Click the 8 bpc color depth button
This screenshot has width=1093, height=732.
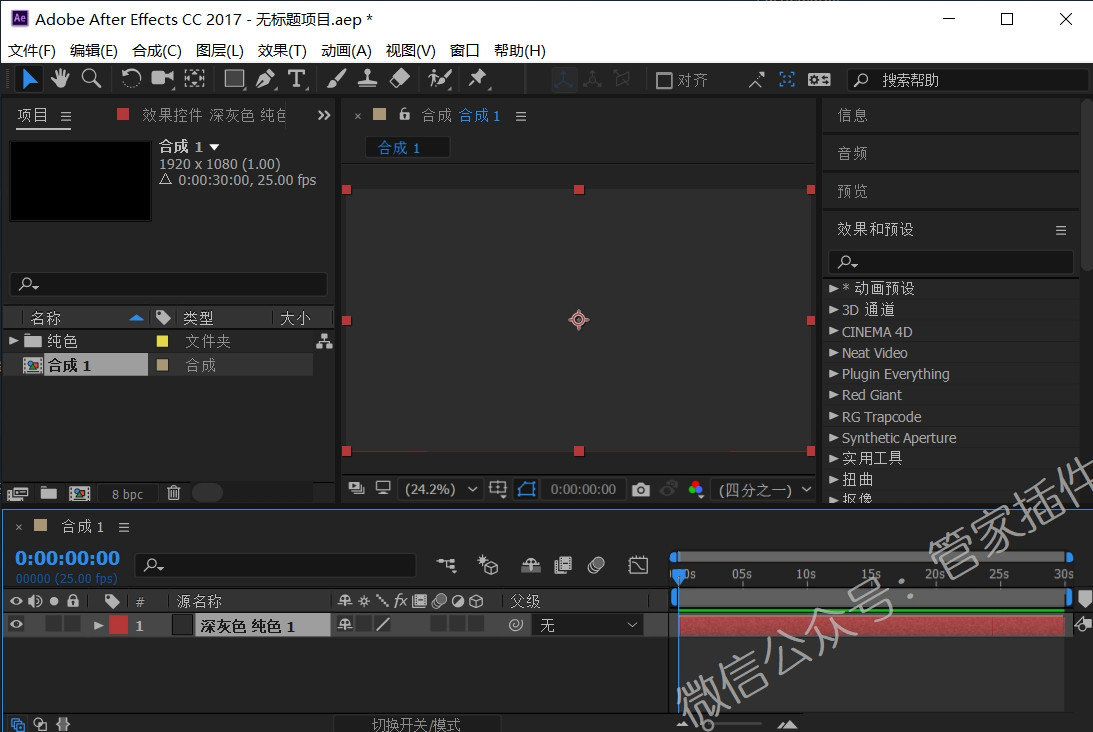click(x=128, y=494)
